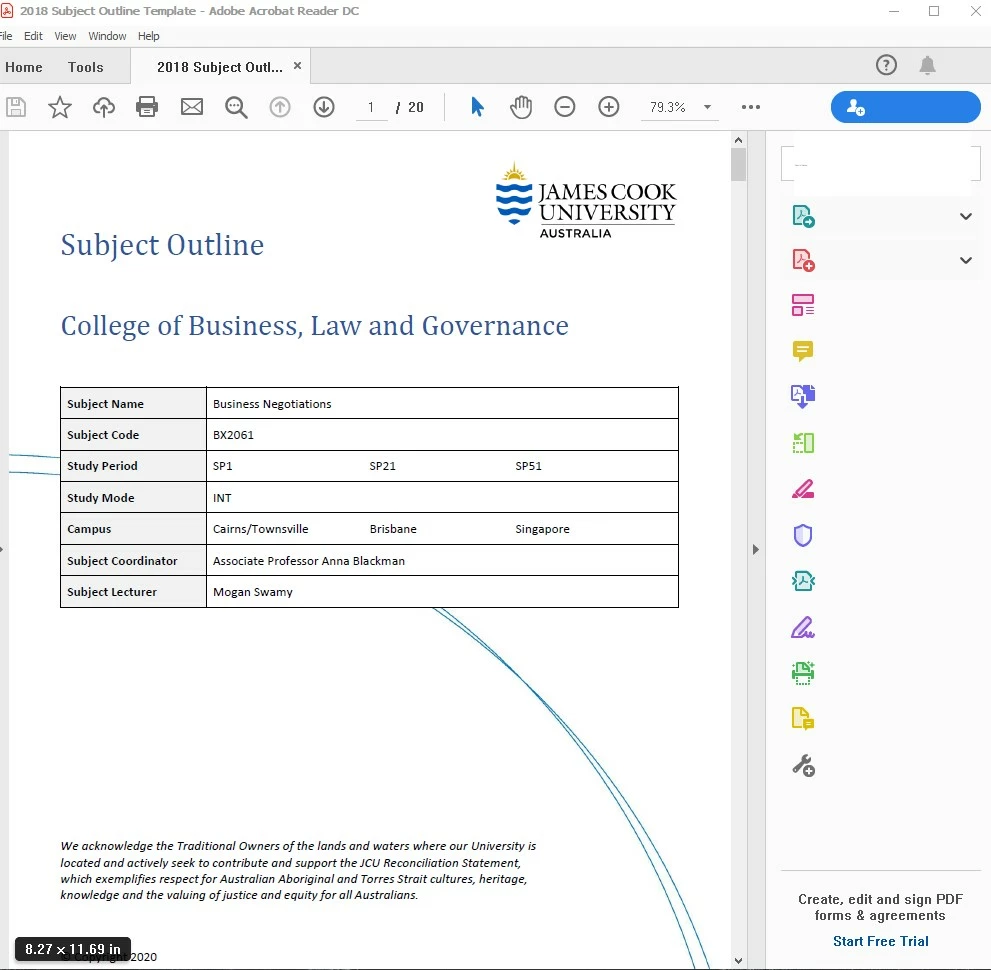Go to next page arrow
The width and height of the screenshot is (991, 970).
324,107
